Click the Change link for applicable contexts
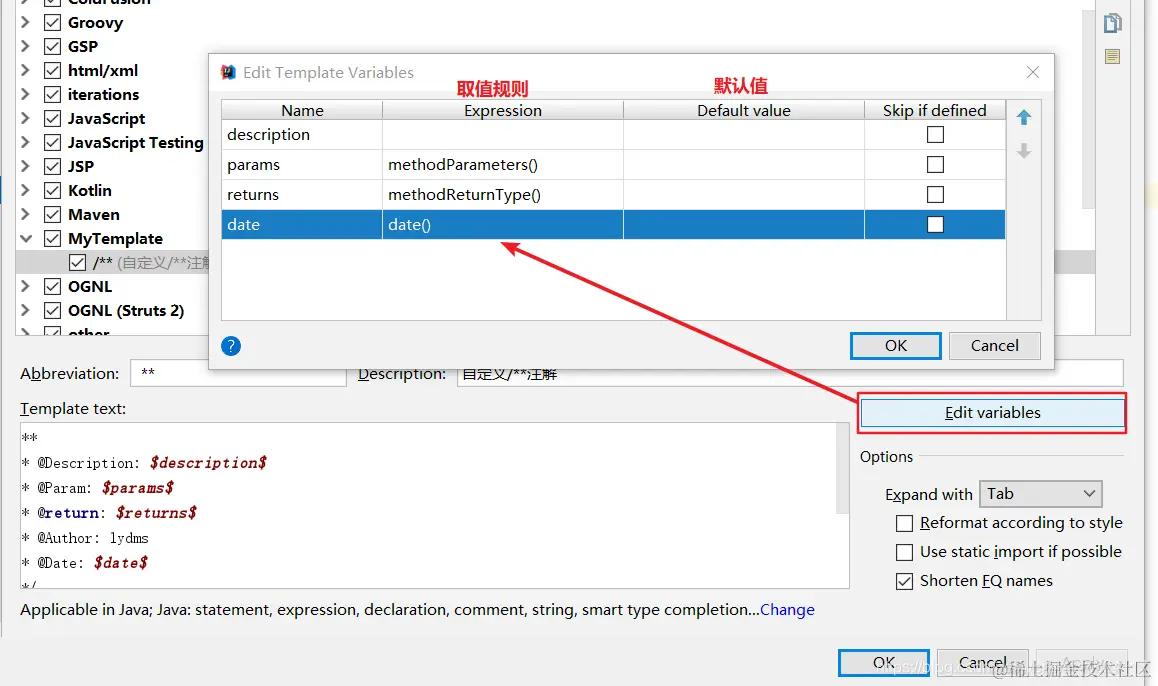 787,609
